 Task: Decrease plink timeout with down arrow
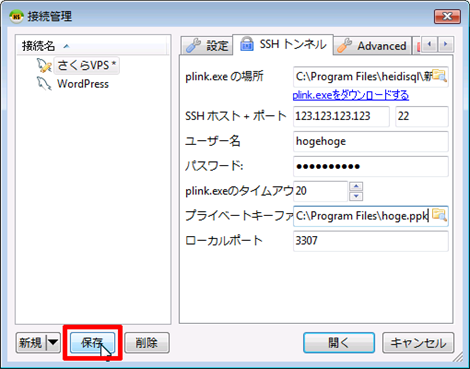click(x=356, y=196)
